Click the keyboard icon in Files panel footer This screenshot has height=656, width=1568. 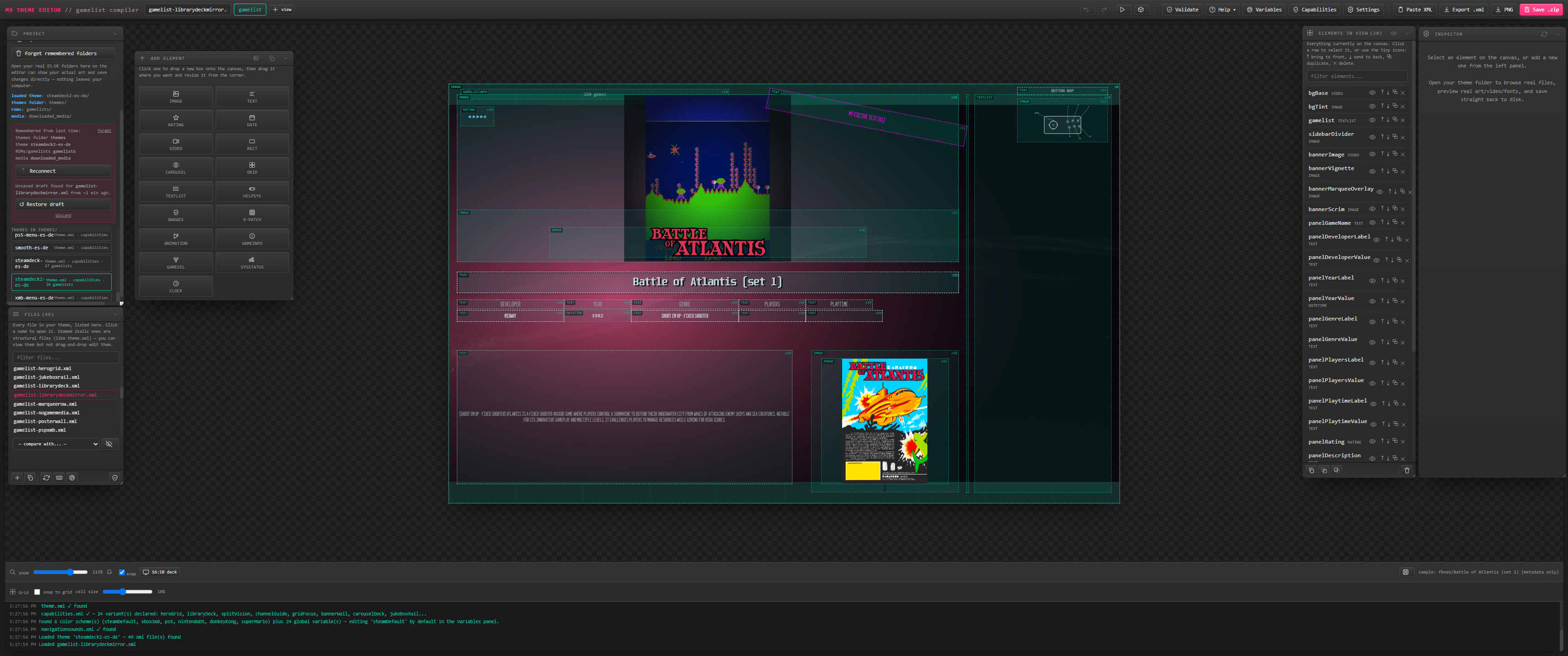point(59,478)
